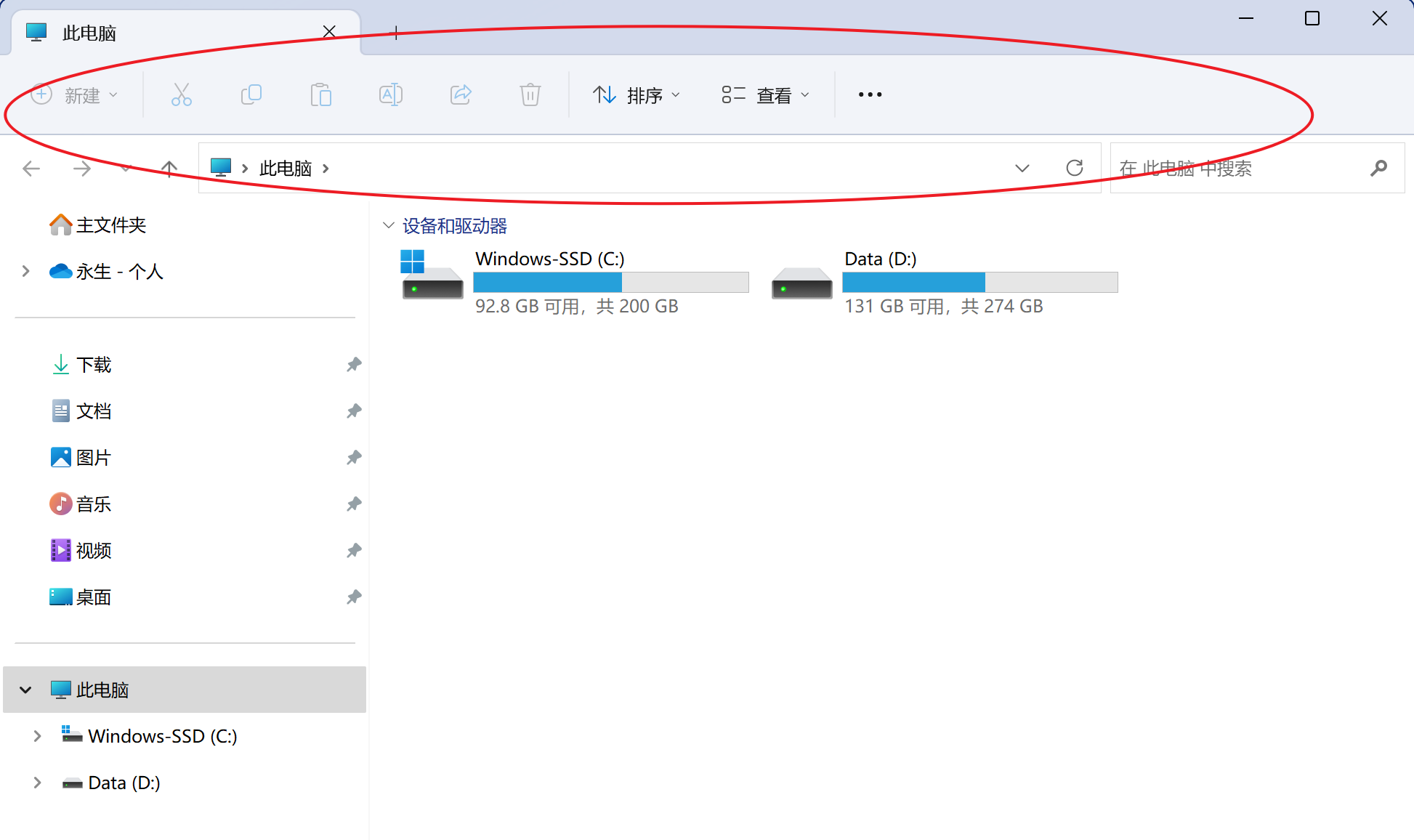Click the 在此电脑中搜索 search box
Screen dimensions: 1414x840
(1235, 169)
